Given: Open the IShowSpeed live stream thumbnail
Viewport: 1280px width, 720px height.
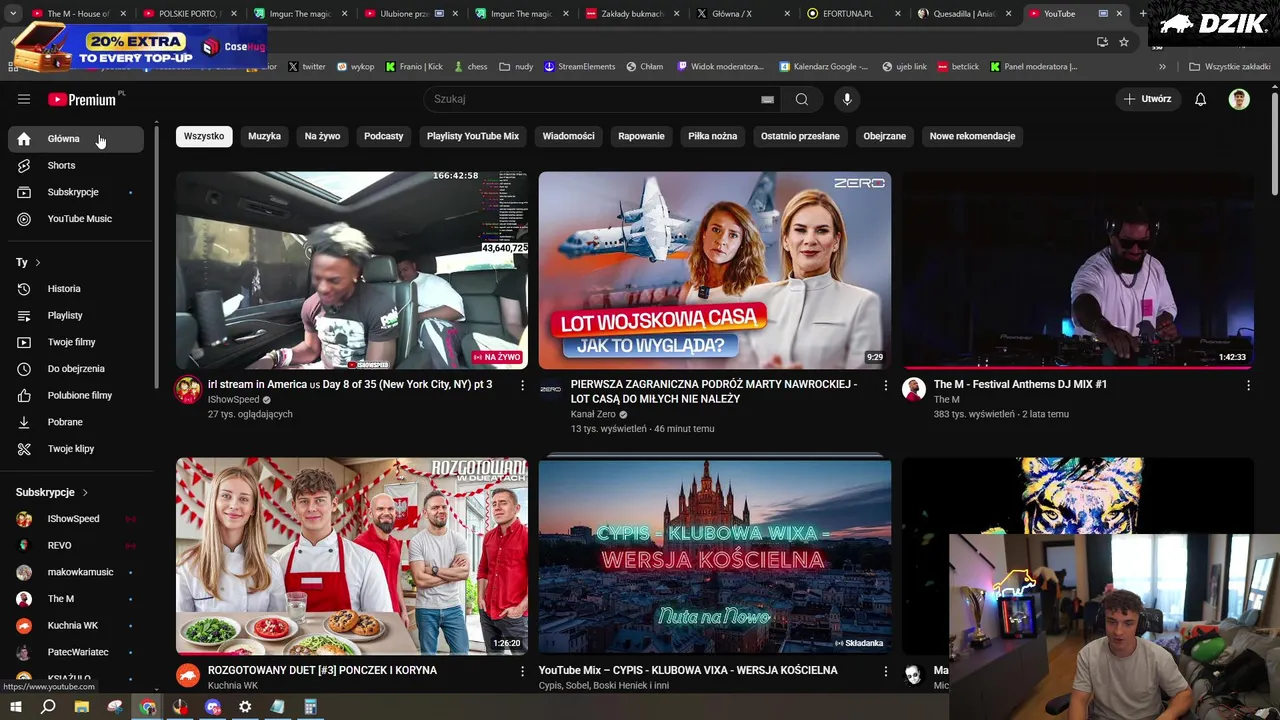Looking at the screenshot, I should (352, 270).
